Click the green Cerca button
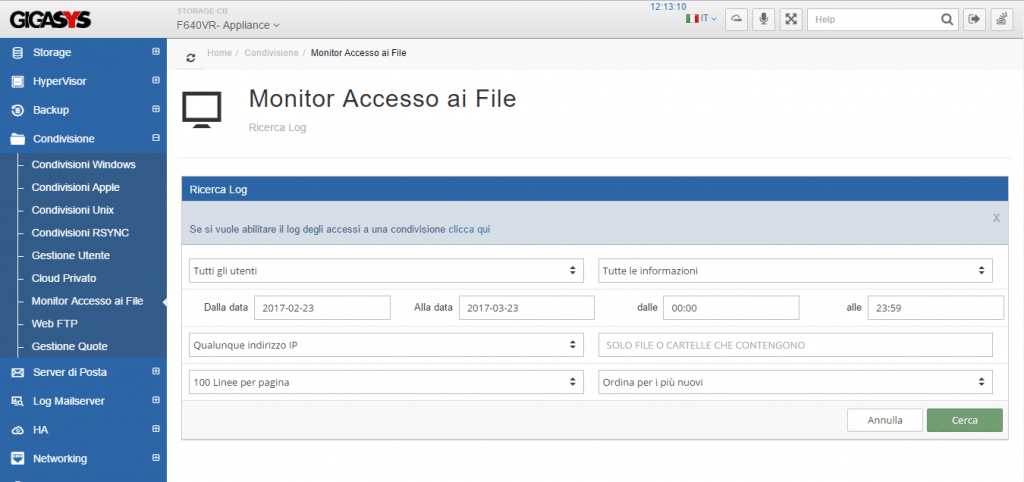1024x482 pixels. [965, 420]
